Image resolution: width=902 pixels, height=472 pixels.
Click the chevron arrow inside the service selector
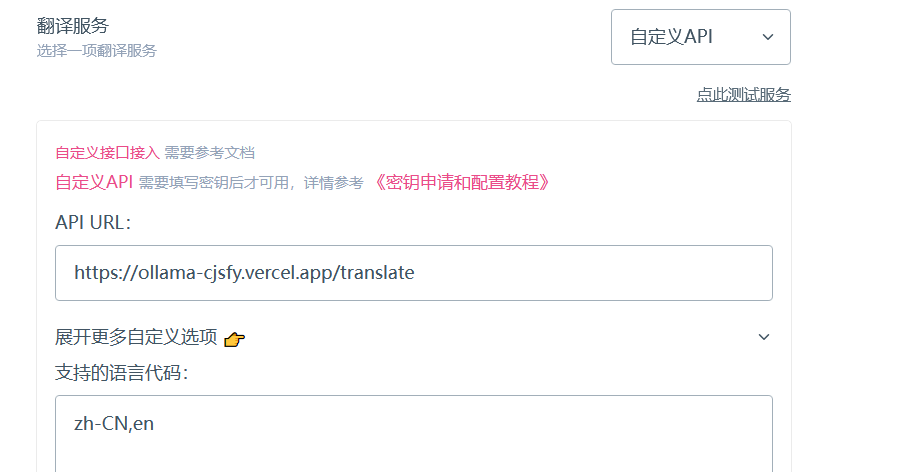[x=767, y=37]
